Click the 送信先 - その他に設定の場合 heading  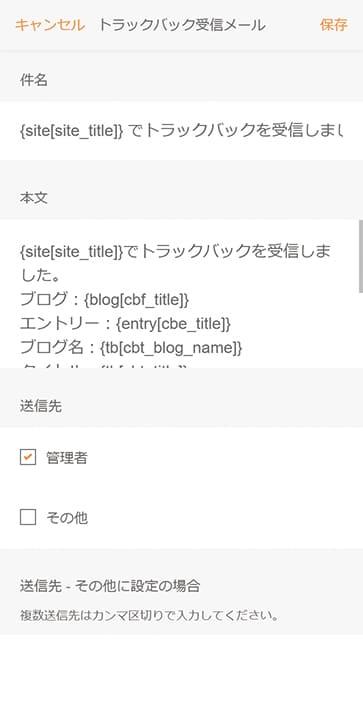[x=110, y=585]
